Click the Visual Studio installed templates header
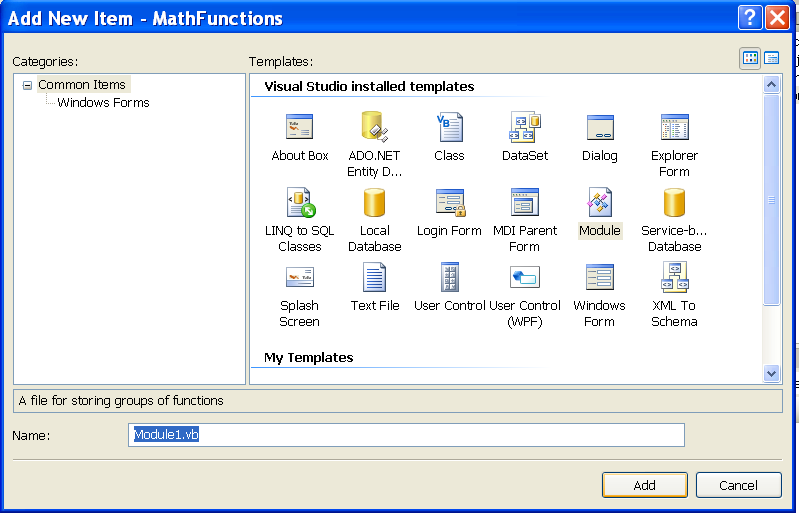The width and height of the screenshot is (799, 513). 369,87
